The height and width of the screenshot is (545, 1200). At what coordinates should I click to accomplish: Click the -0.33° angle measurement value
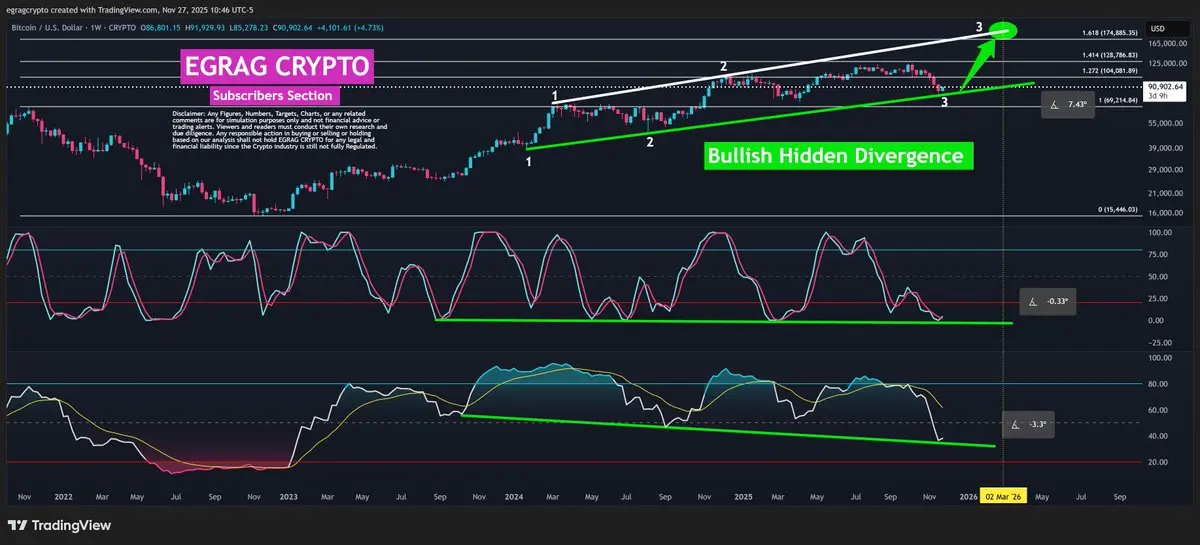tap(1060, 300)
